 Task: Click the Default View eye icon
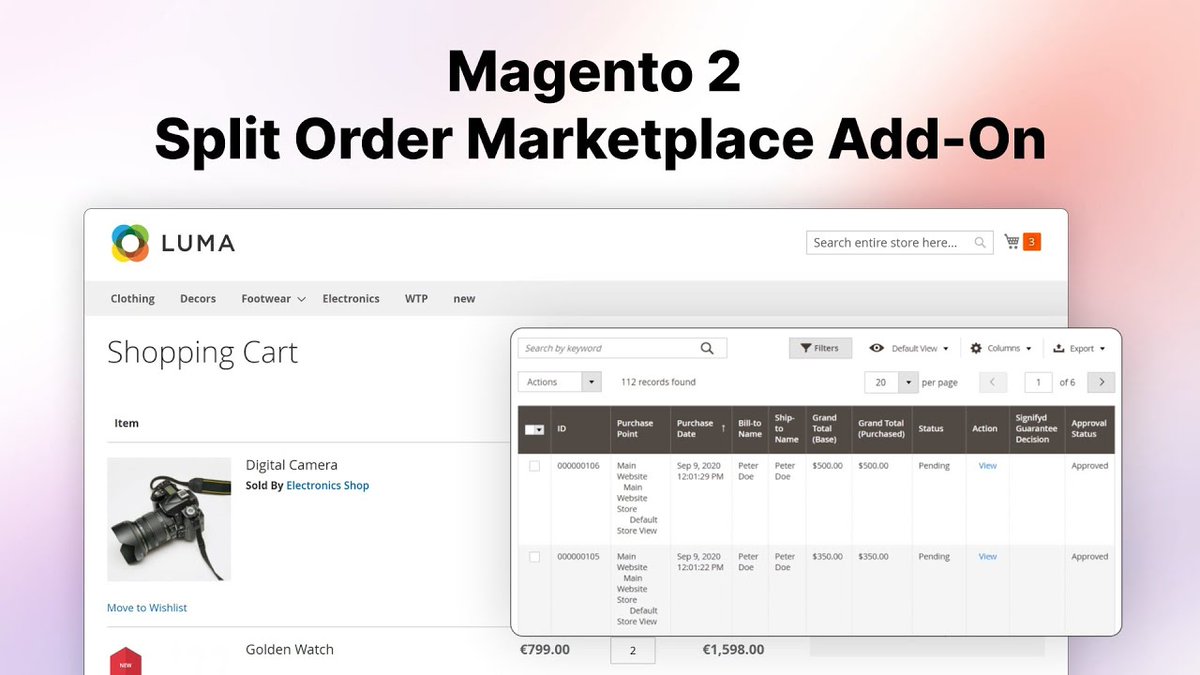[x=877, y=348]
